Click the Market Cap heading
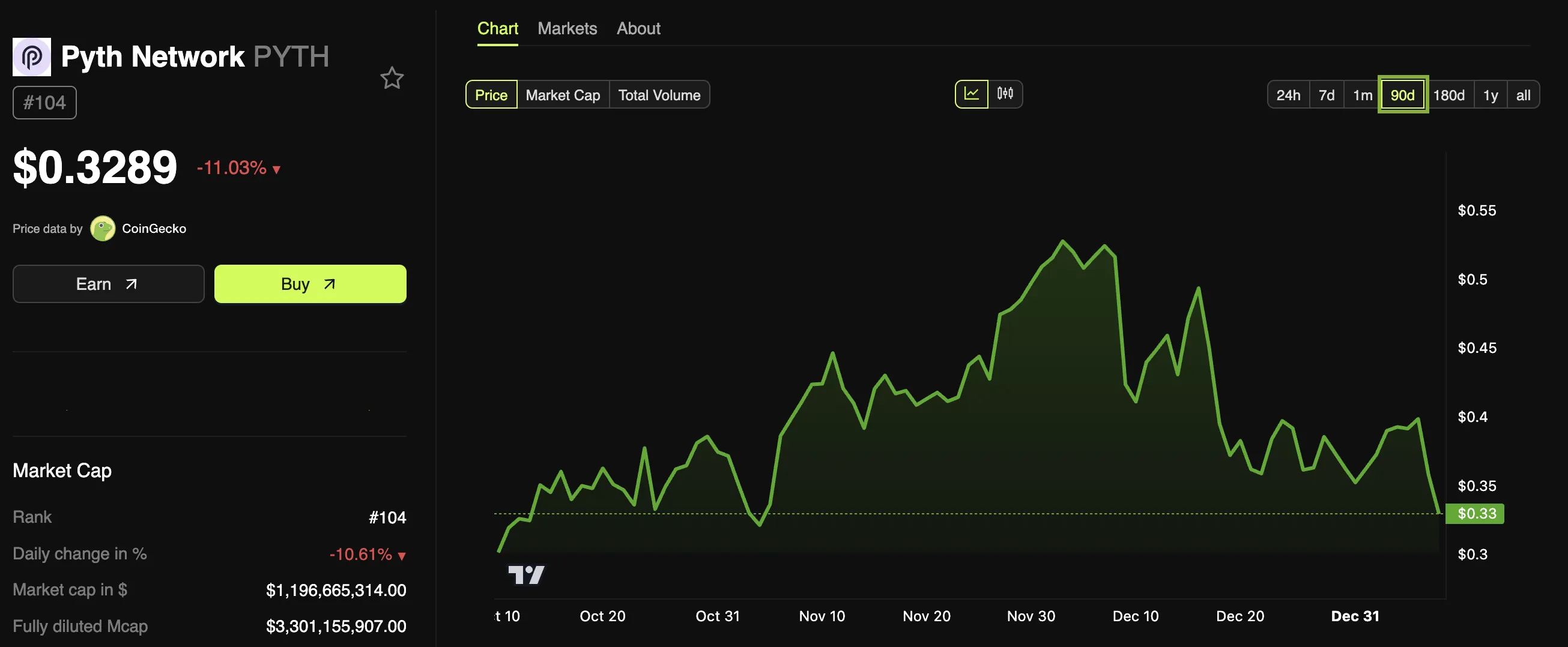Screen dimensions: 1568x647 (x=62, y=471)
